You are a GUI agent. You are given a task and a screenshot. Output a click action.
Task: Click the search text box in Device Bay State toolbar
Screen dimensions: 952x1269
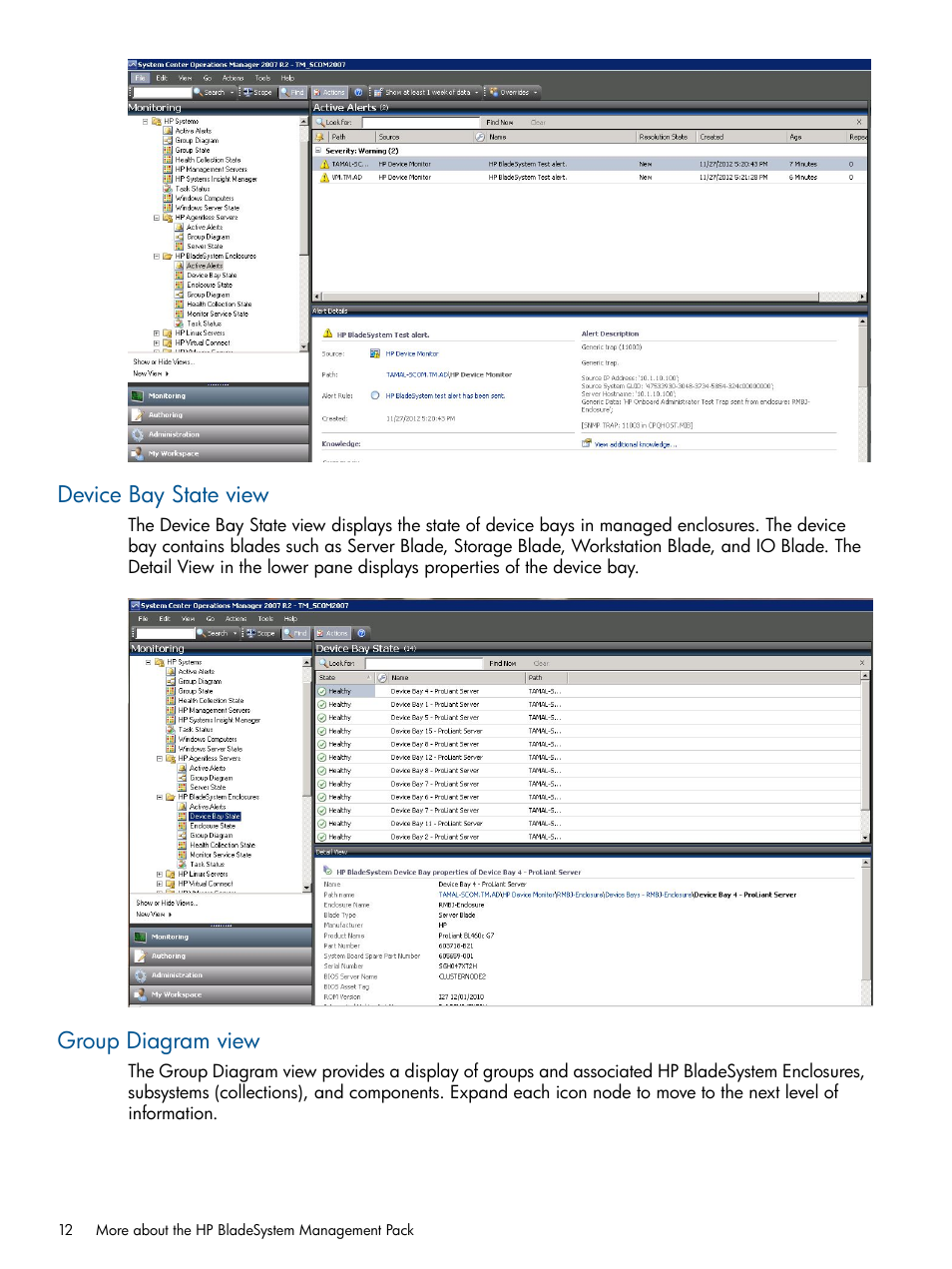coord(166,633)
